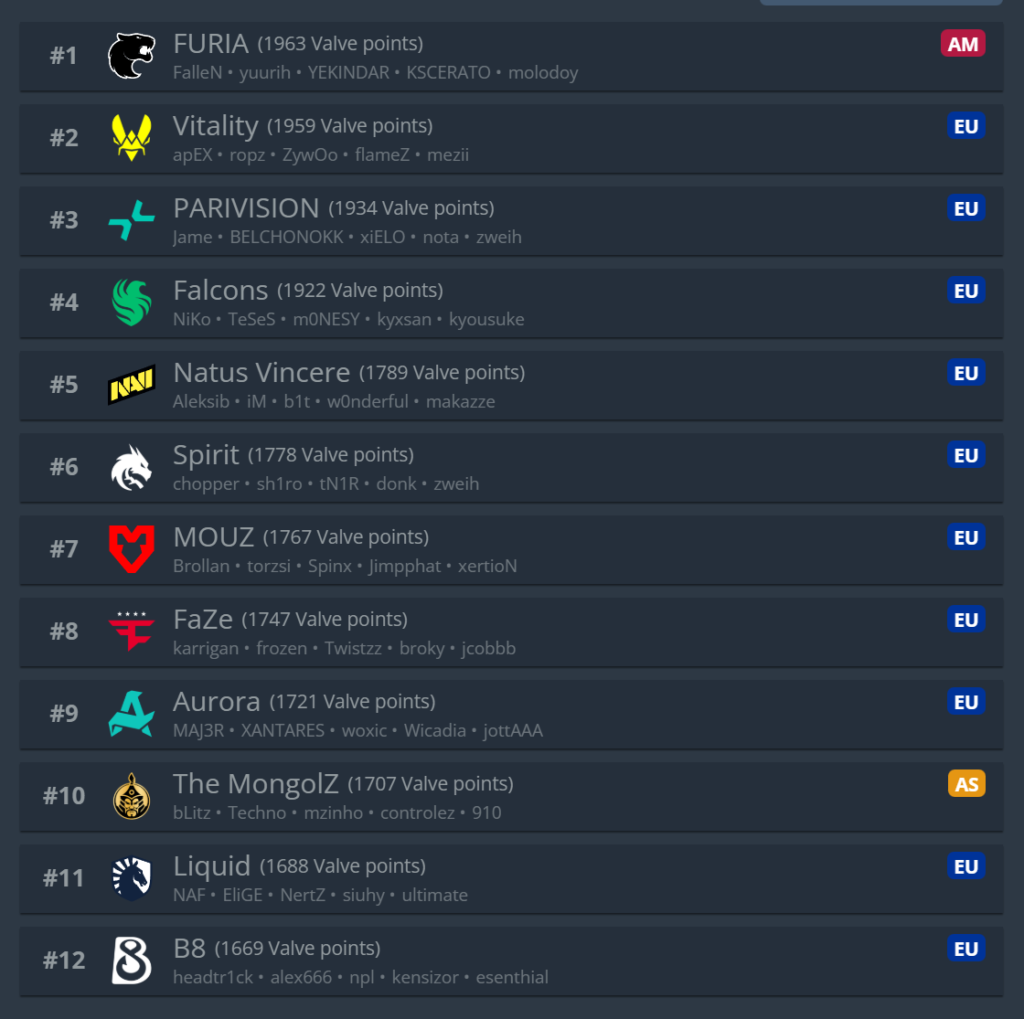This screenshot has height=1019, width=1024.
Task: Select the #12 B8 ranking row
Action: (511, 961)
